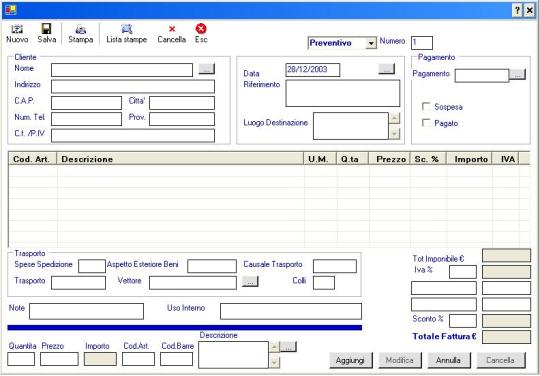Open customer lookup next to Nome
This screenshot has width=540, height=376.
point(207,69)
